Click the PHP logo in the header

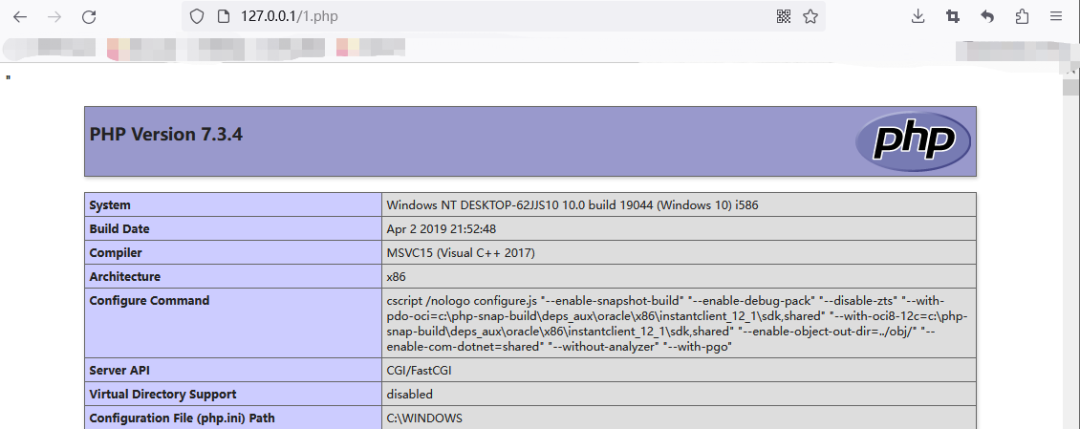point(913,141)
